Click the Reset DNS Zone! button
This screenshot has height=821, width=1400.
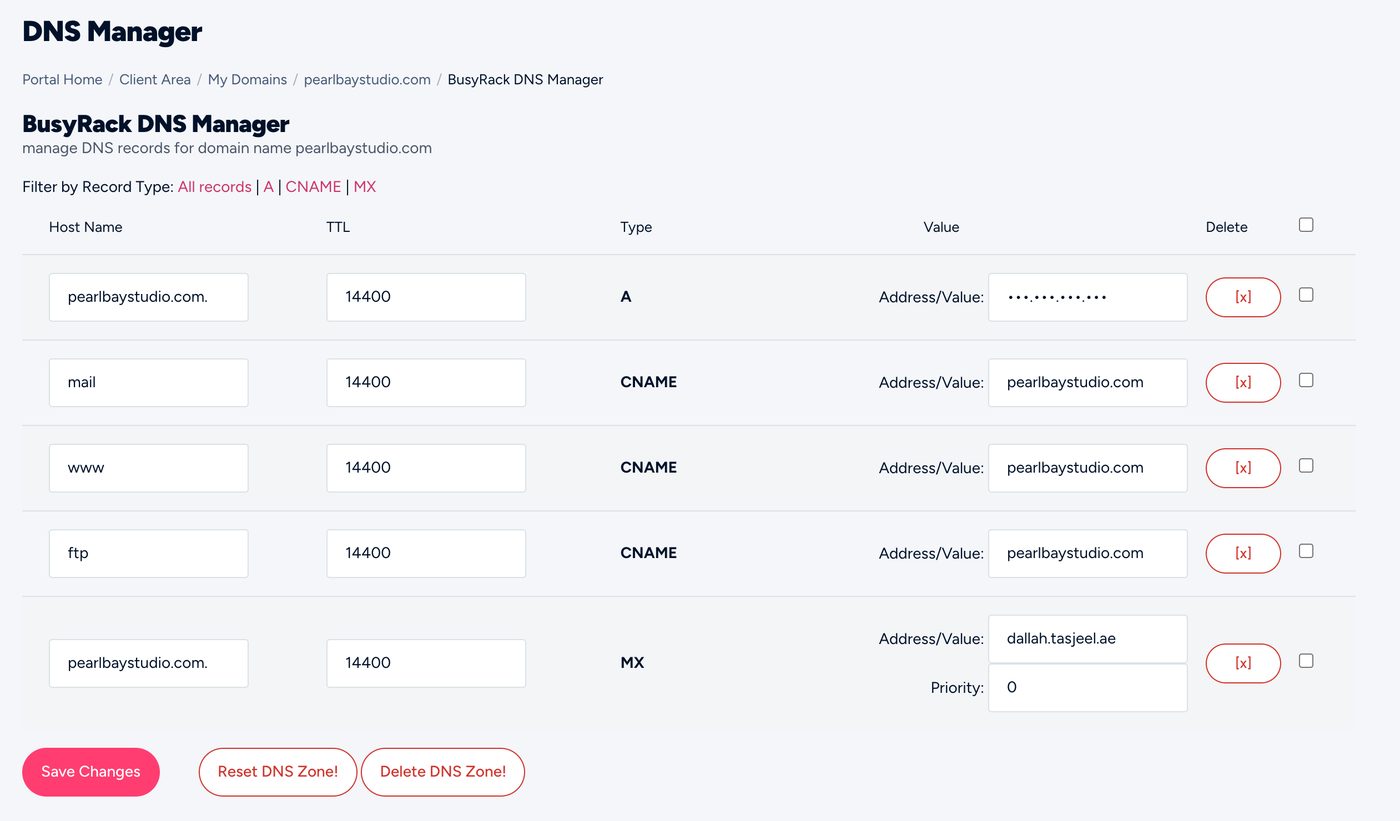click(x=278, y=772)
